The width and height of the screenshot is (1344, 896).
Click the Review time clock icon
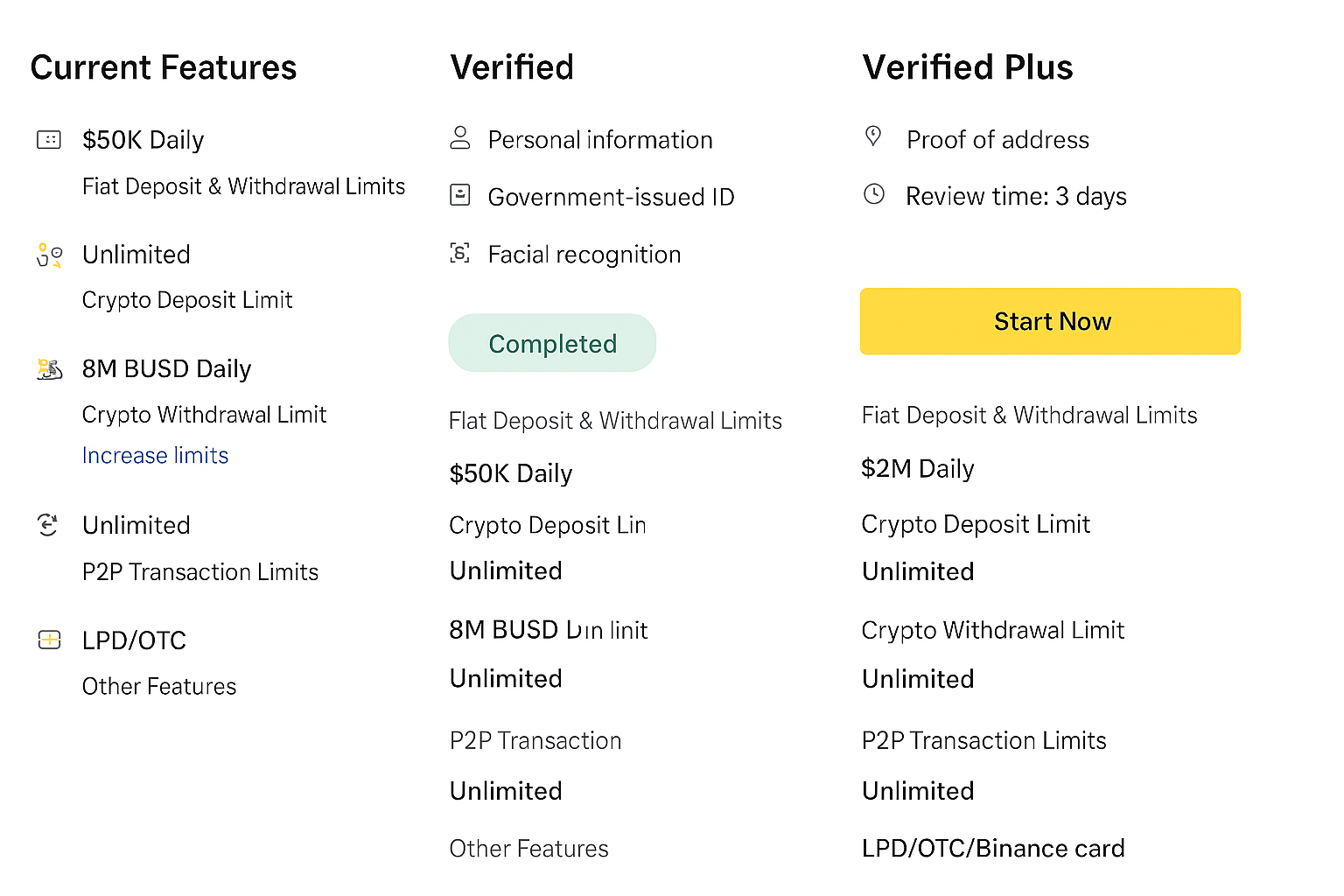873,195
